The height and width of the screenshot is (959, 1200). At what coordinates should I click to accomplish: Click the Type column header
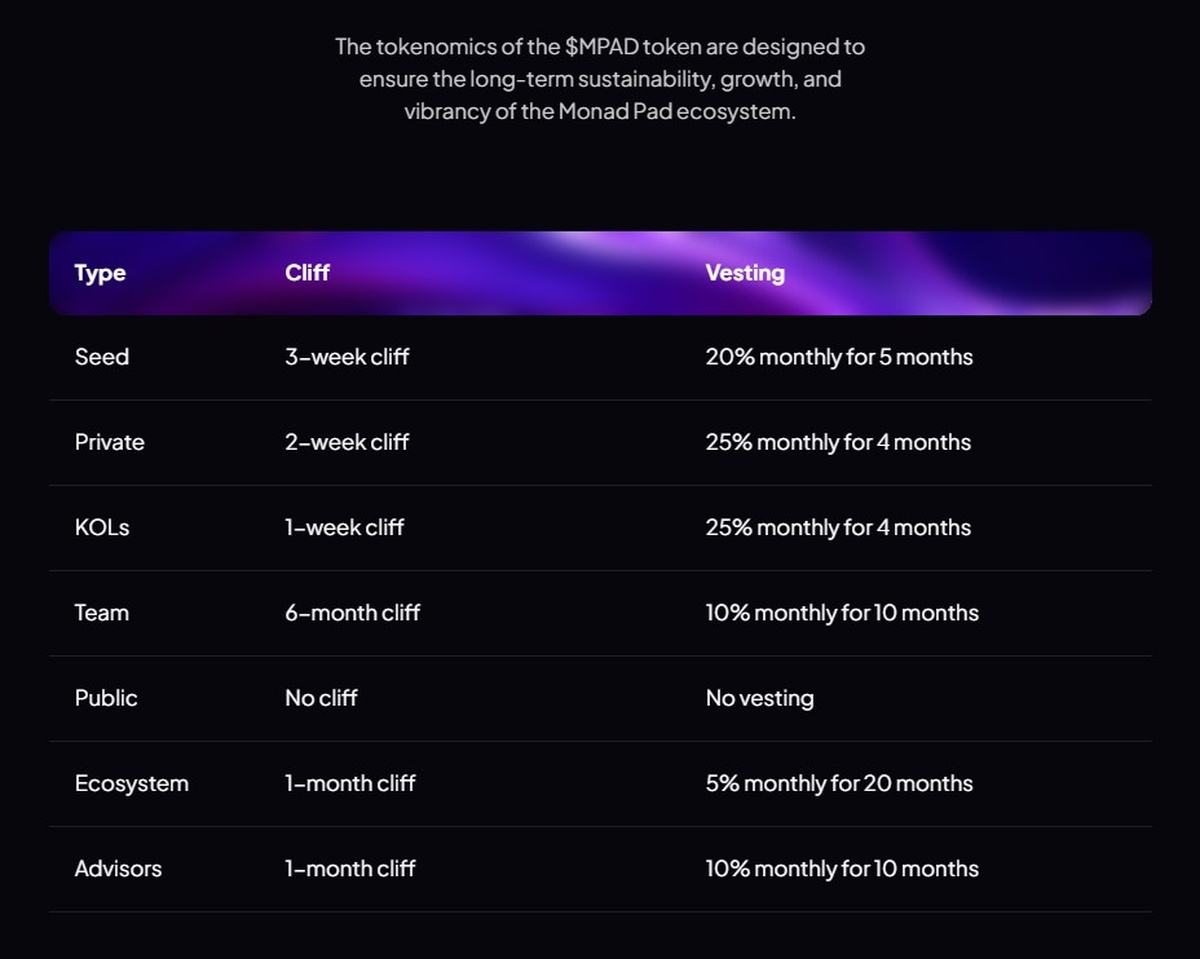pyautogui.click(x=100, y=273)
